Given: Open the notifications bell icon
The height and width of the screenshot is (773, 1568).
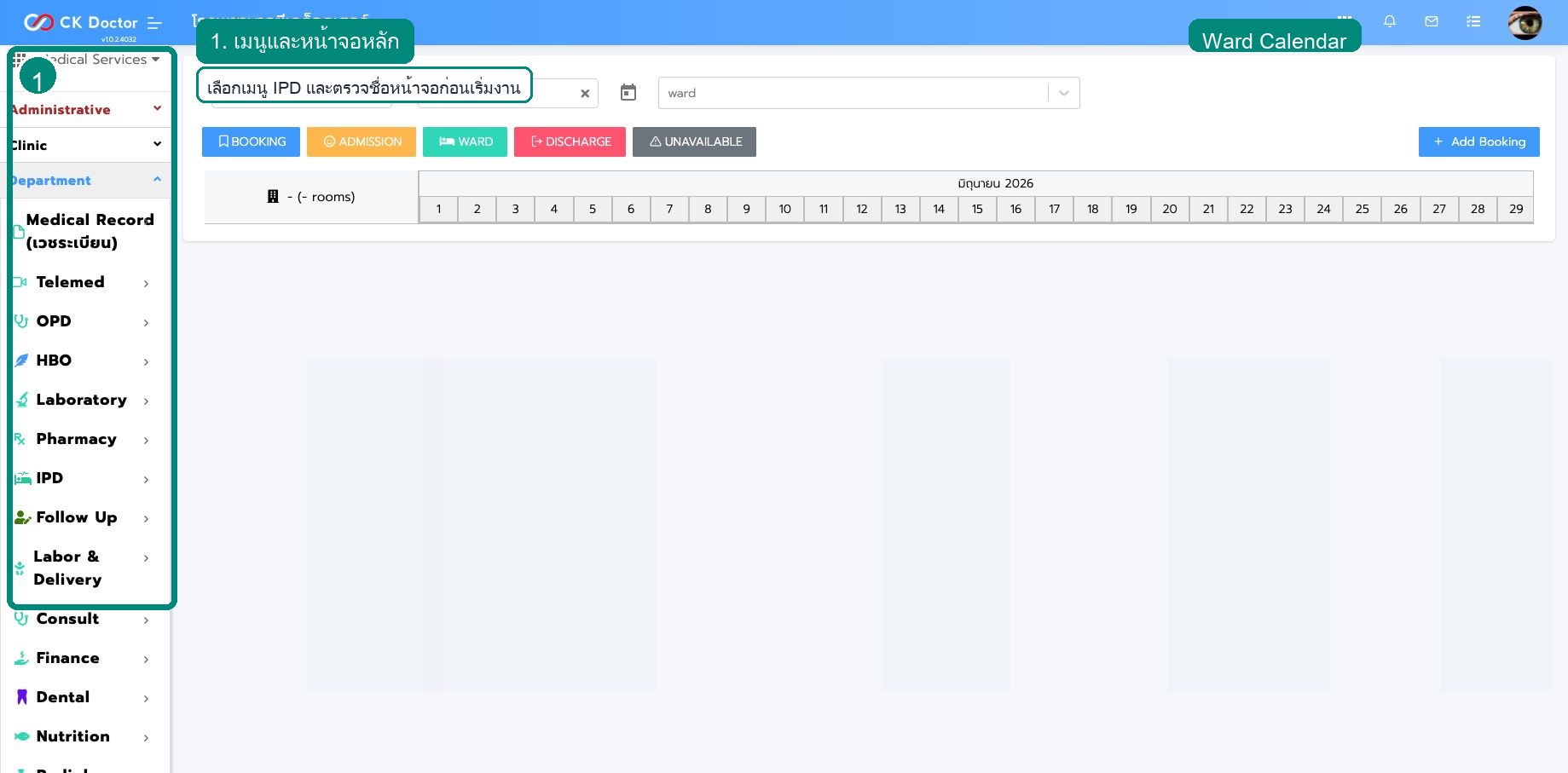Looking at the screenshot, I should click(x=1390, y=21).
